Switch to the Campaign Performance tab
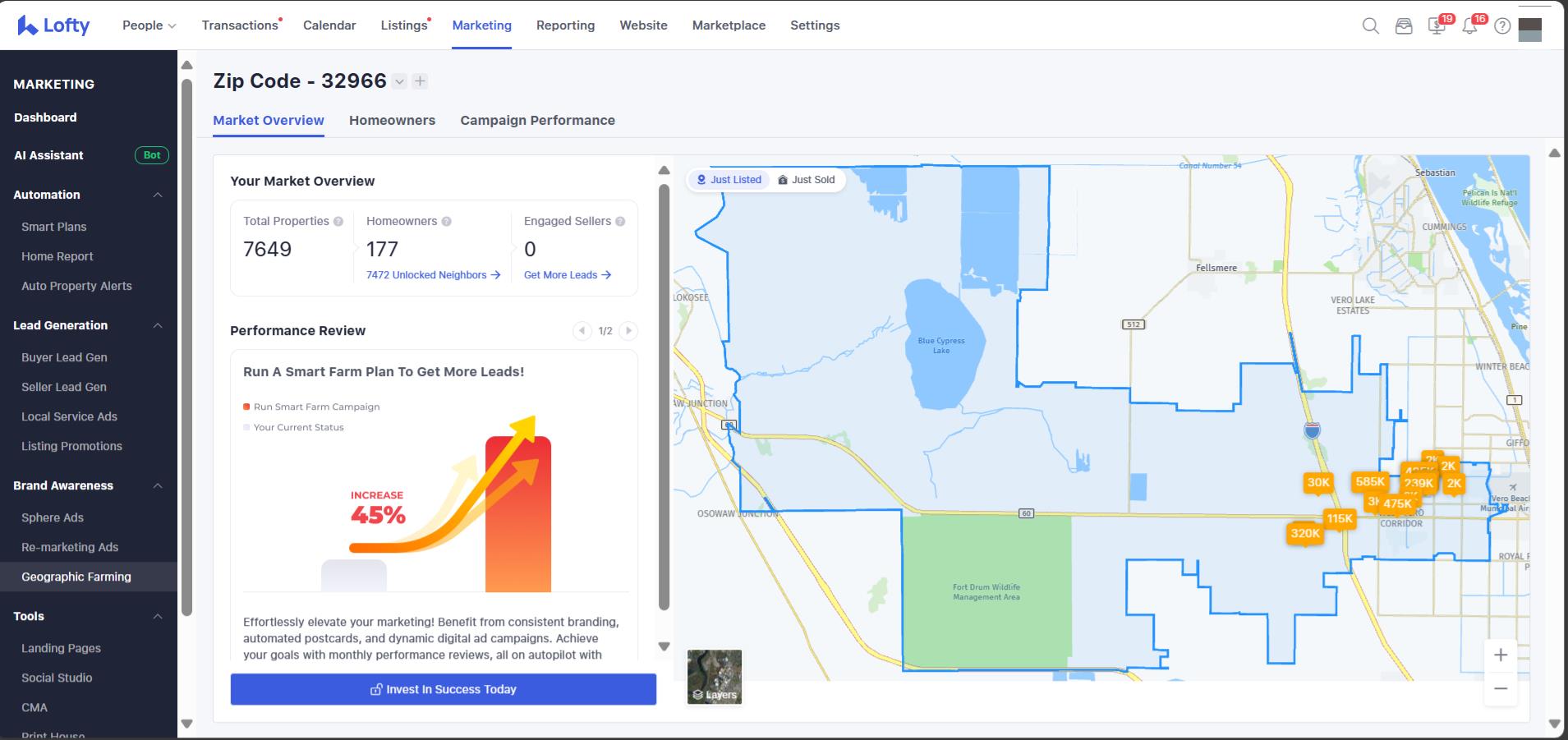Screen dimensions: 1568x740 (537, 120)
